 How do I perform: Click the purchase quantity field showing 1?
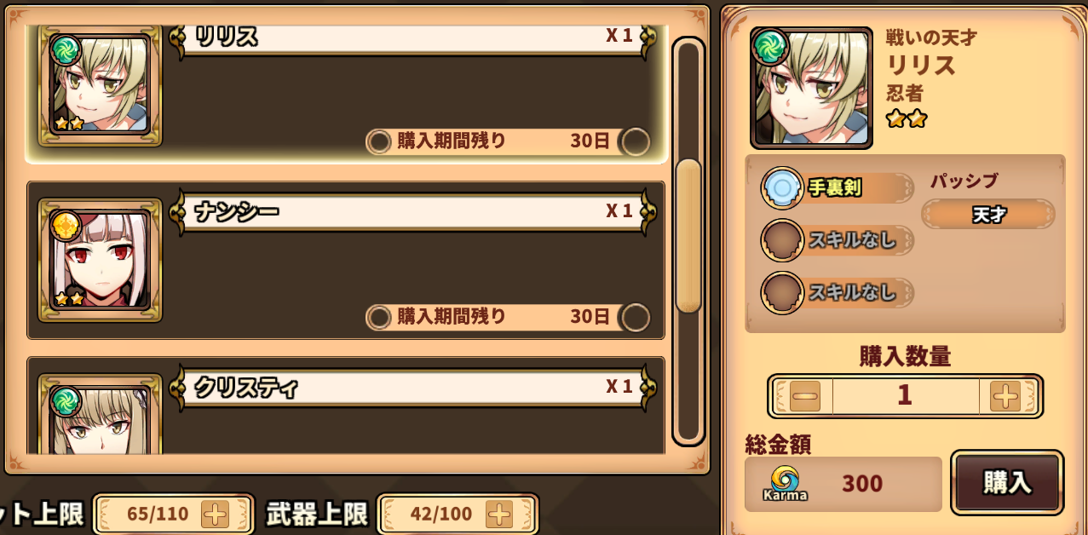coord(905,396)
